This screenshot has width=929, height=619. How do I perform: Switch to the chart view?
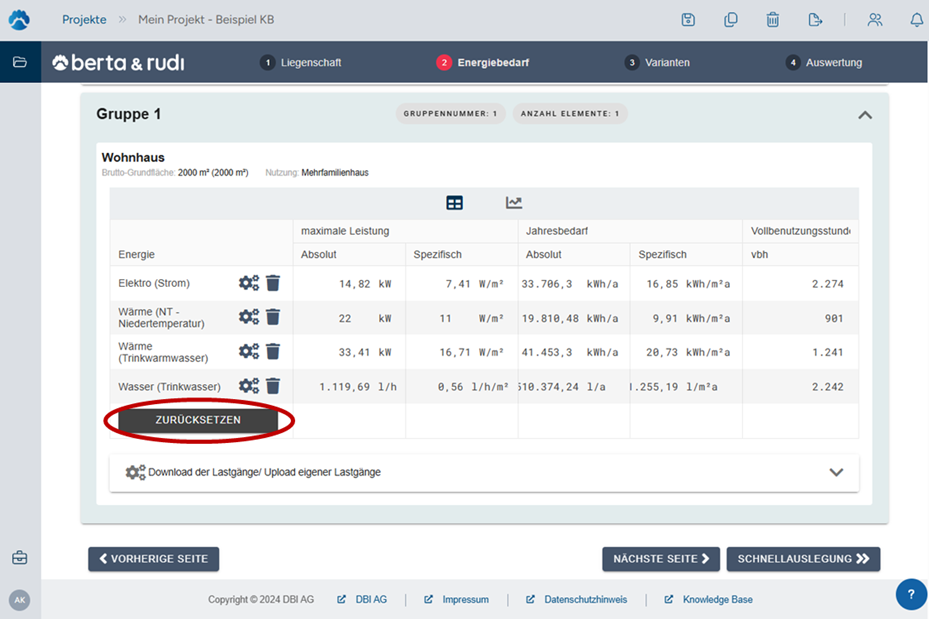(514, 203)
